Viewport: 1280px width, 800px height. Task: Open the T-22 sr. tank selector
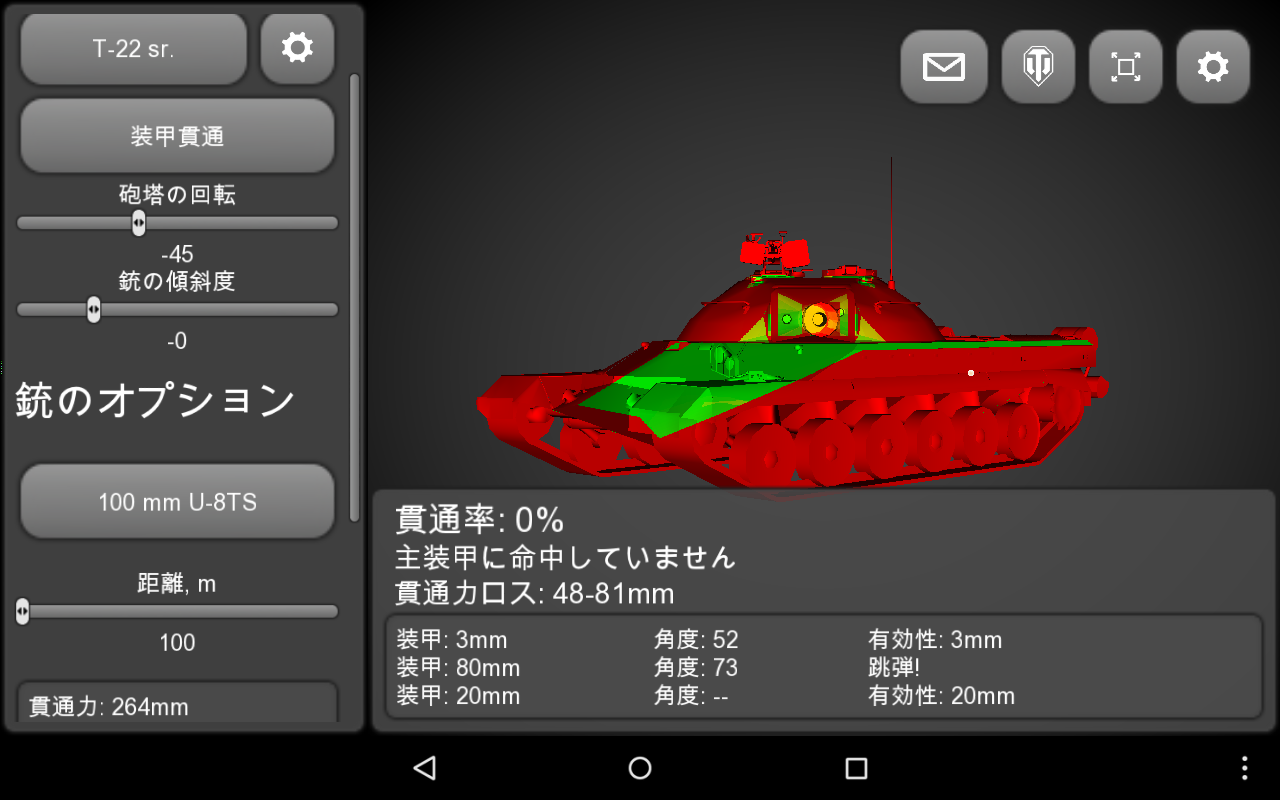133,49
